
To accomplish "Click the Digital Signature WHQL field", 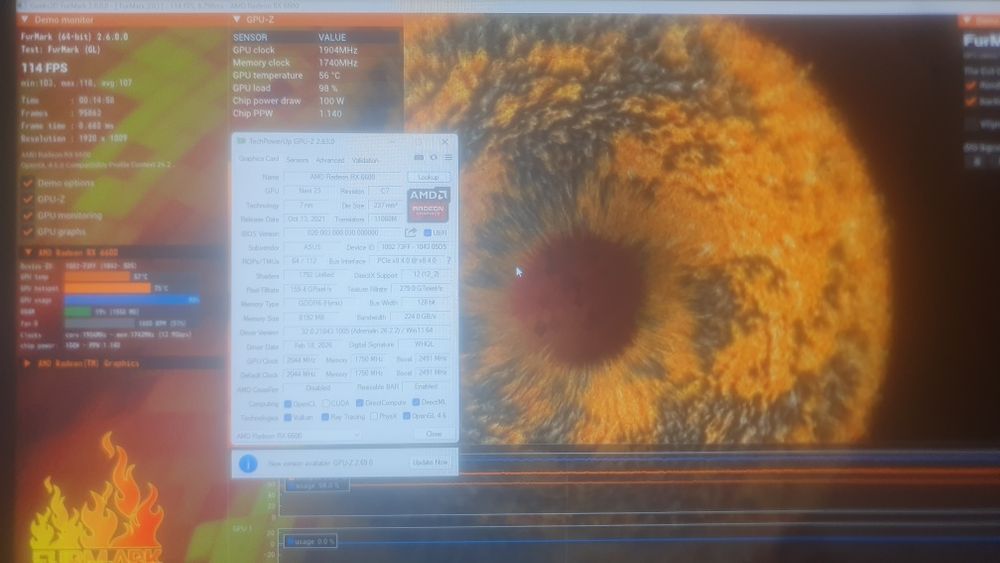I will tap(424, 344).
